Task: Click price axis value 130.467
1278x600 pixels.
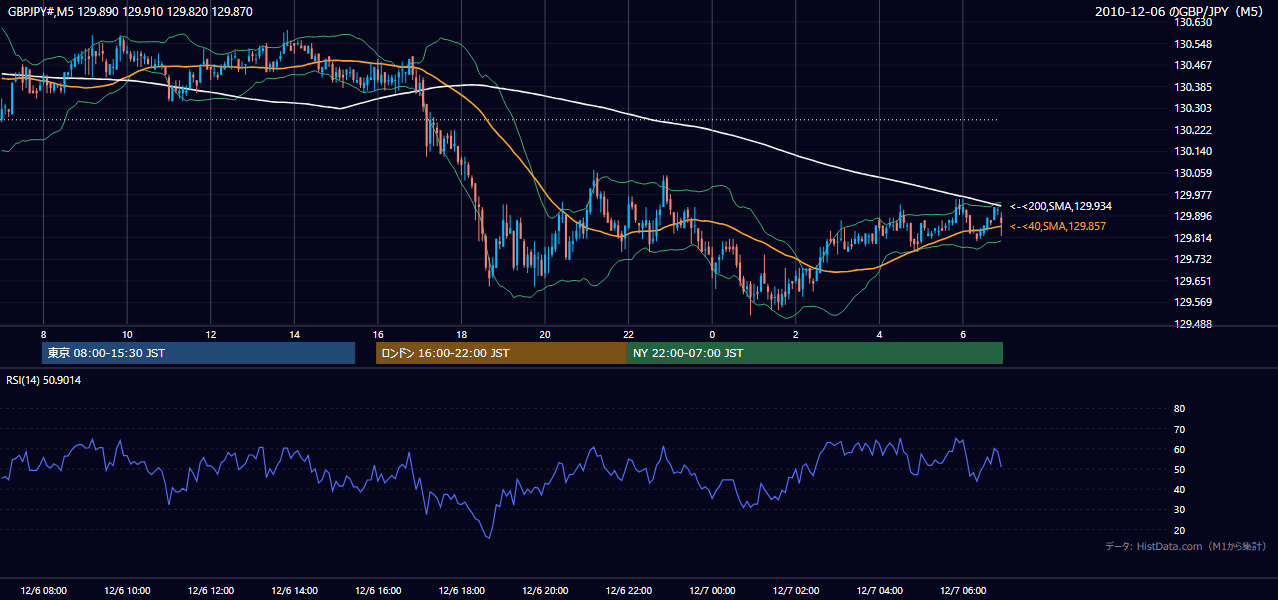Action: pos(1192,66)
